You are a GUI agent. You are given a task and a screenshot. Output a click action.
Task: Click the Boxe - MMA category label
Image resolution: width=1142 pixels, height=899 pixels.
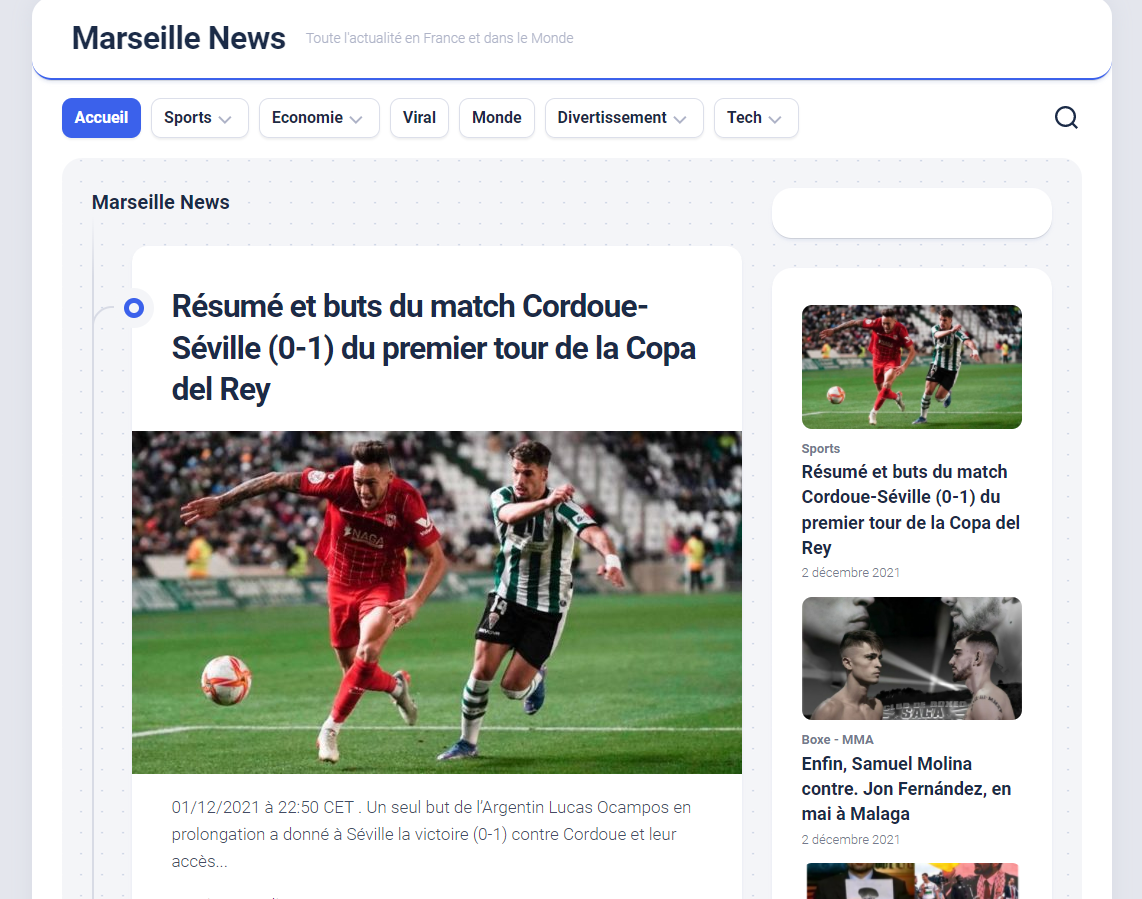838,739
